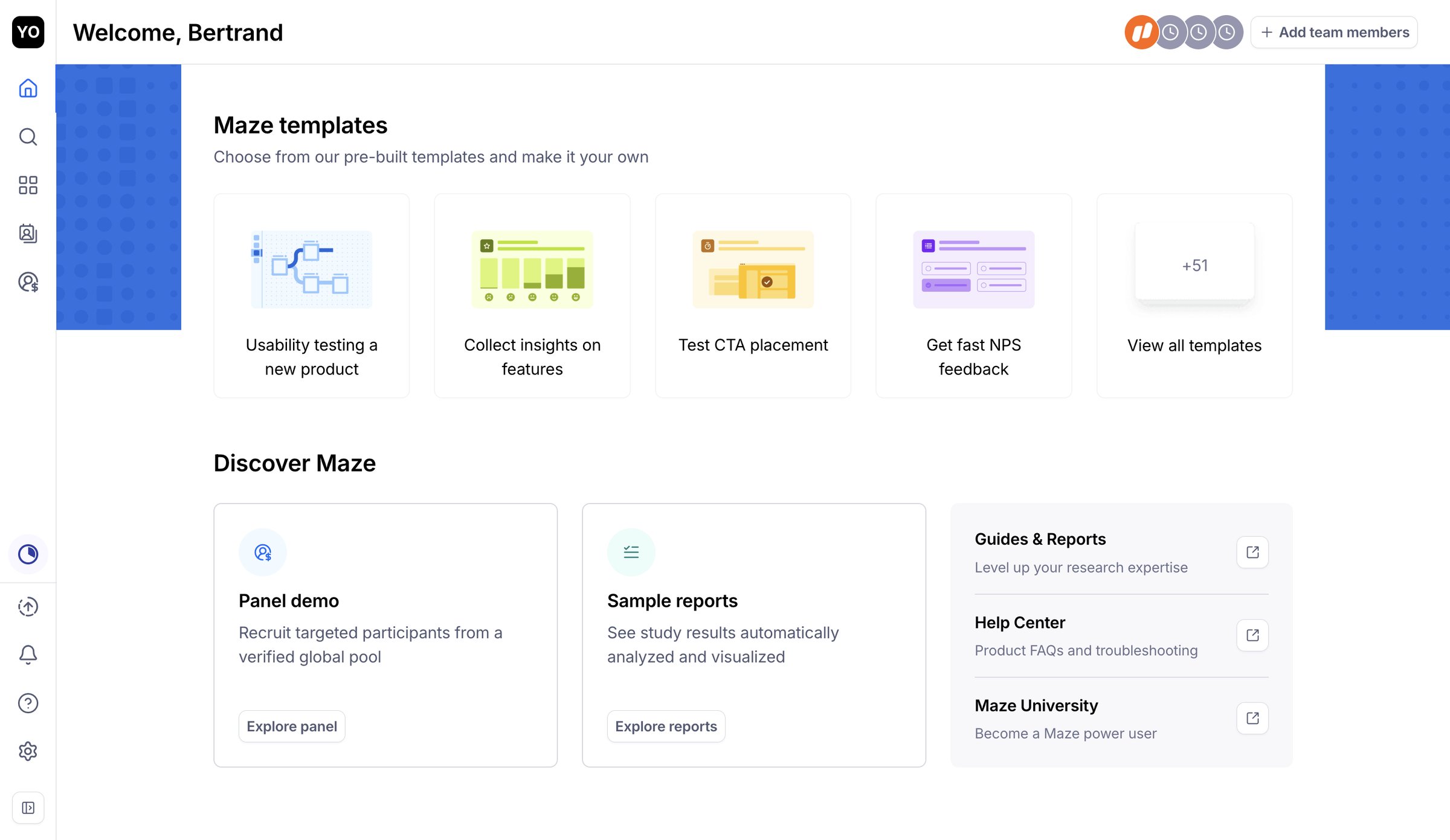Open the usage pie chart icon

pyautogui.click(x=28, y=554)
